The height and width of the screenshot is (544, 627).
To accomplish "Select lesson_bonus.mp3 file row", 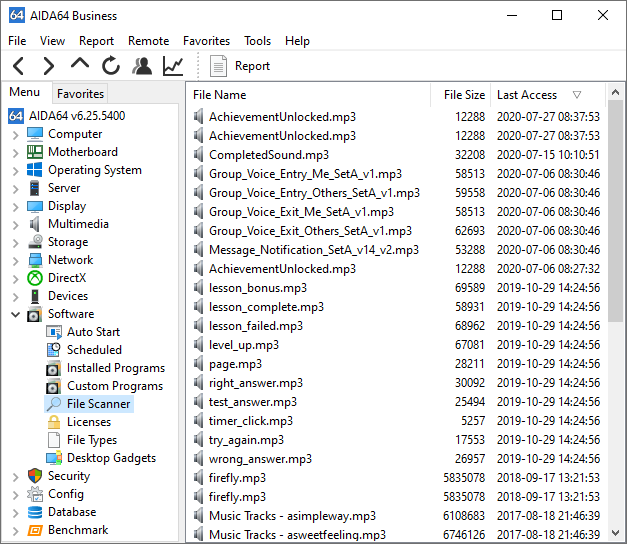I will (396, 288).
